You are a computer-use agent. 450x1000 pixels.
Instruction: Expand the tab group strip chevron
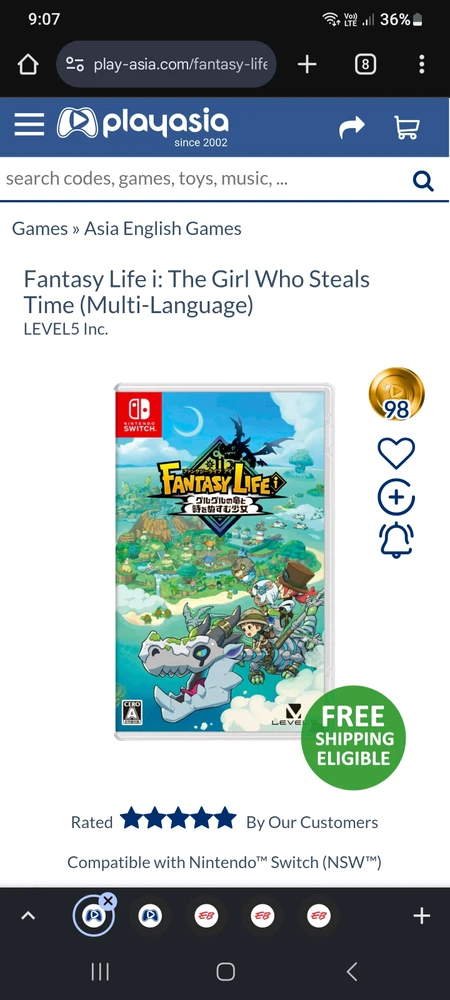click(x=27, y=916)
